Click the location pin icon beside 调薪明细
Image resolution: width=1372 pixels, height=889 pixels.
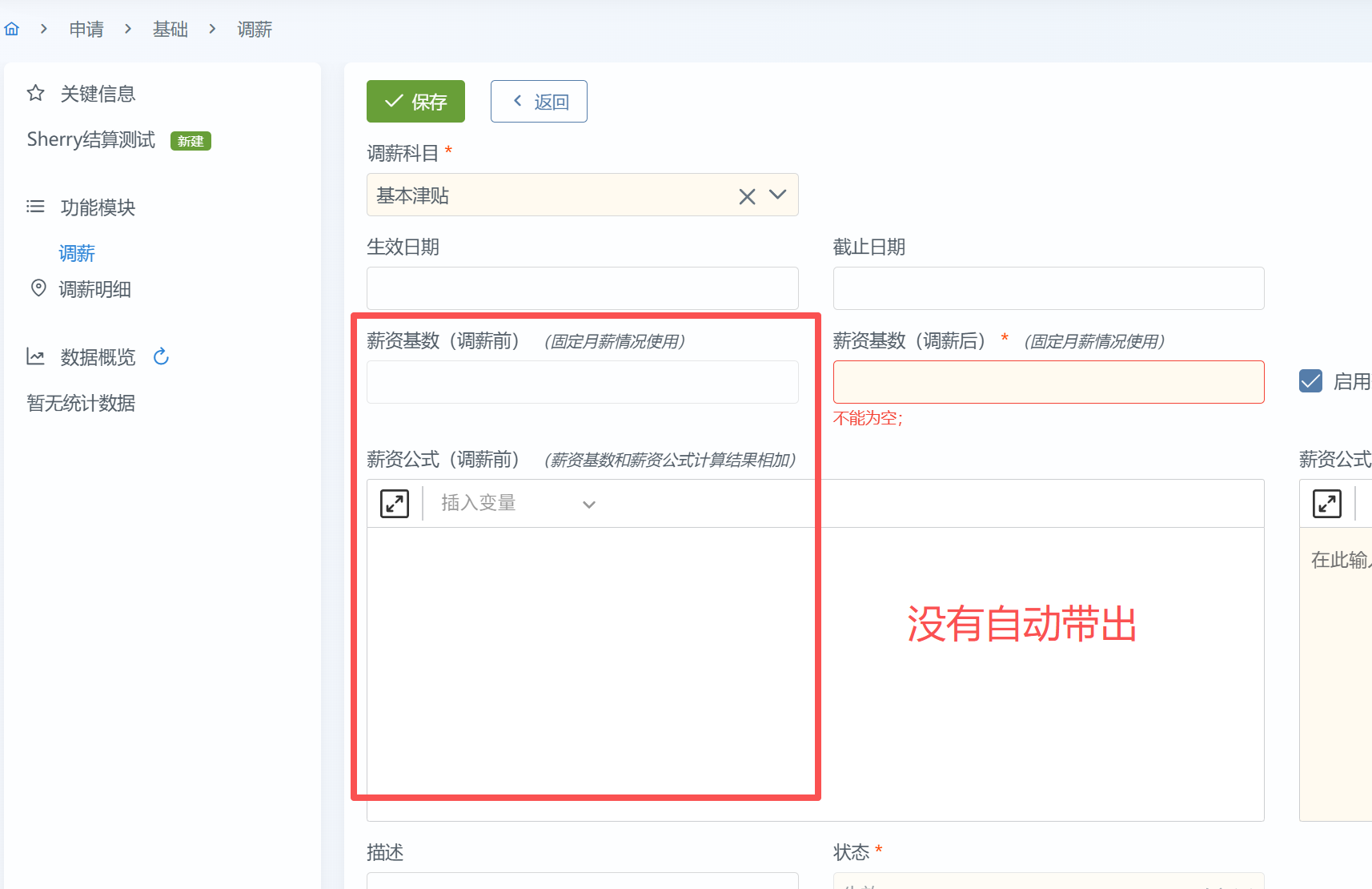[x=38, y=288]
